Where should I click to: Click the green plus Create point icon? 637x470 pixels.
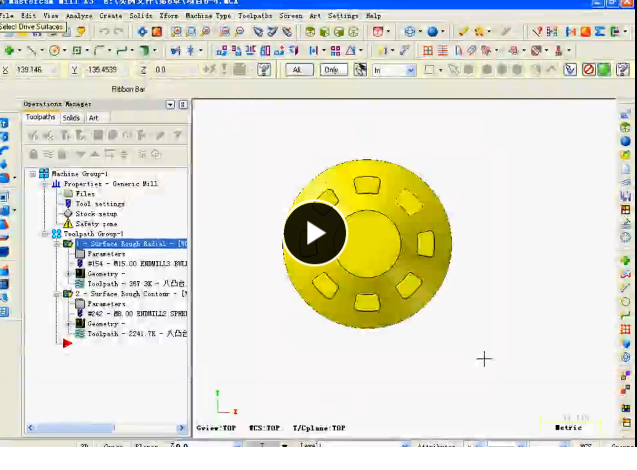point(9,50)
